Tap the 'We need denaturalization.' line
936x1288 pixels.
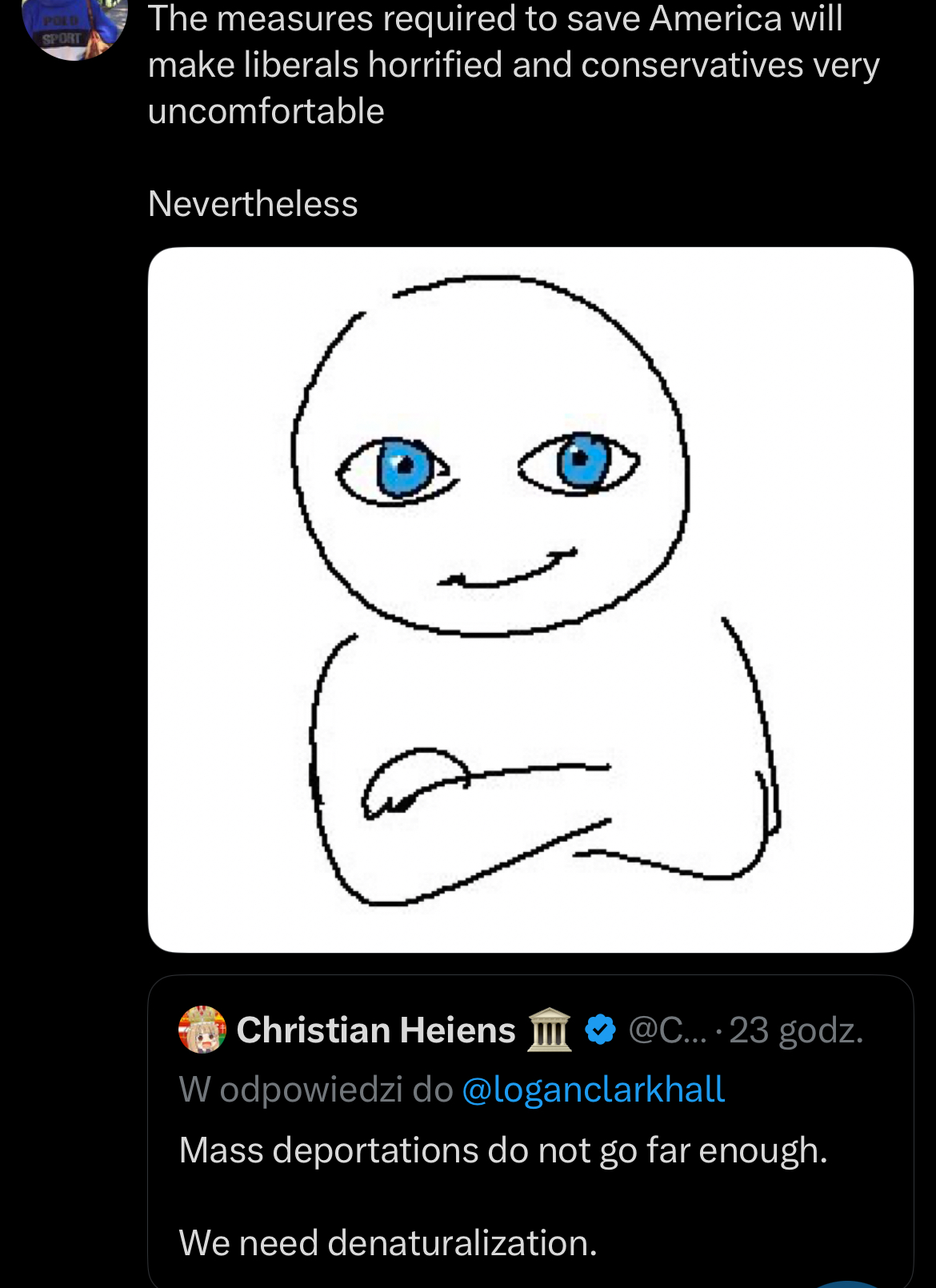pyautogui.click(x=388, y=1243)
